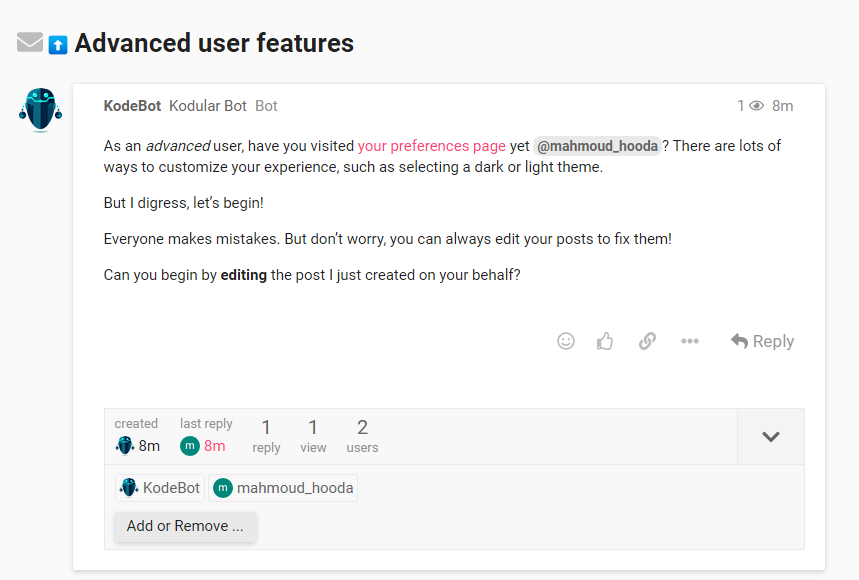
Task: Show more post actions ellipsis
Action: pos(690,341)
